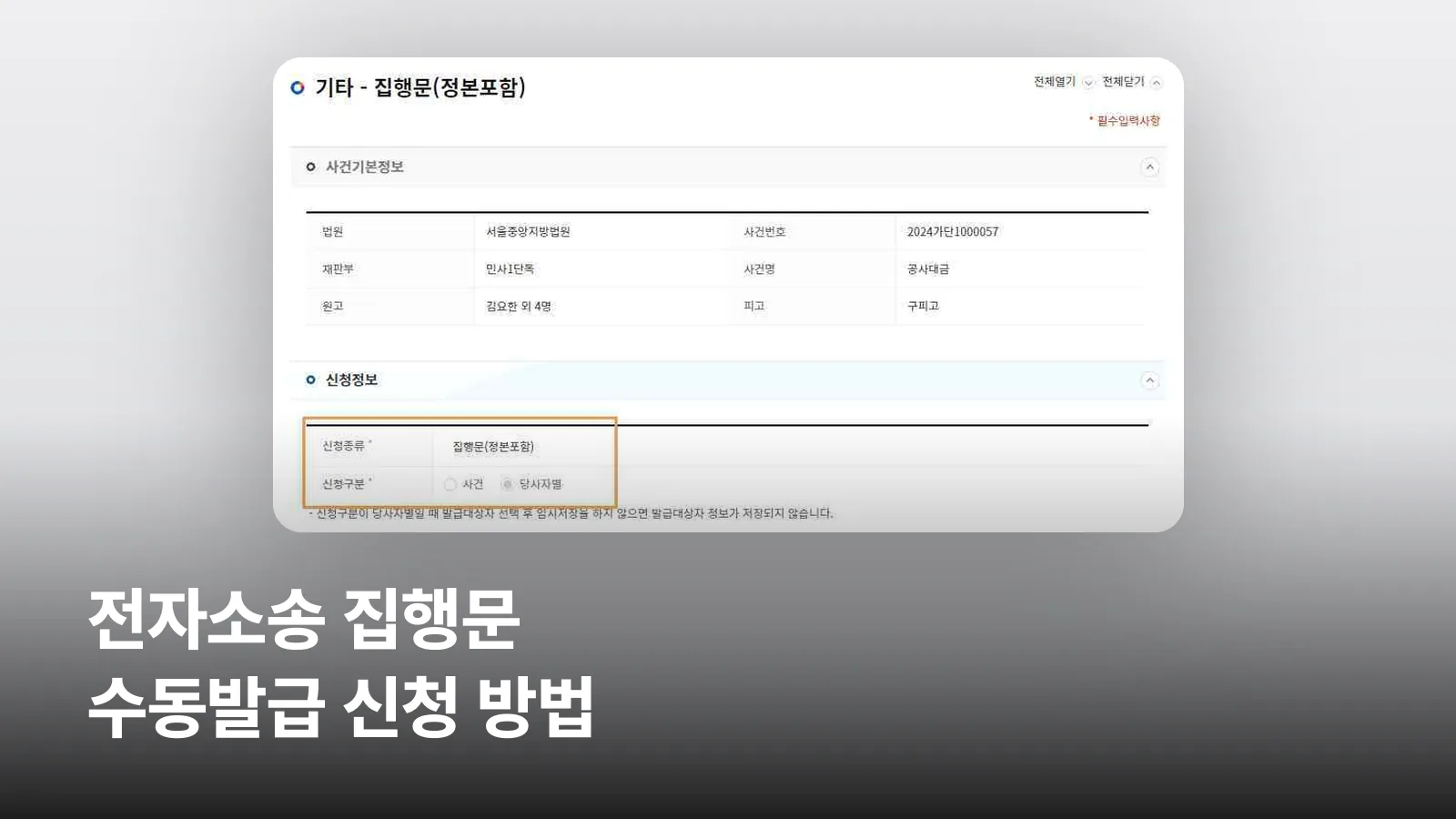Click the 집행문(정본포함) application type value
The width and height of the screenshot is (1456, 819).
pyautogui.click(x=493, y=447)
